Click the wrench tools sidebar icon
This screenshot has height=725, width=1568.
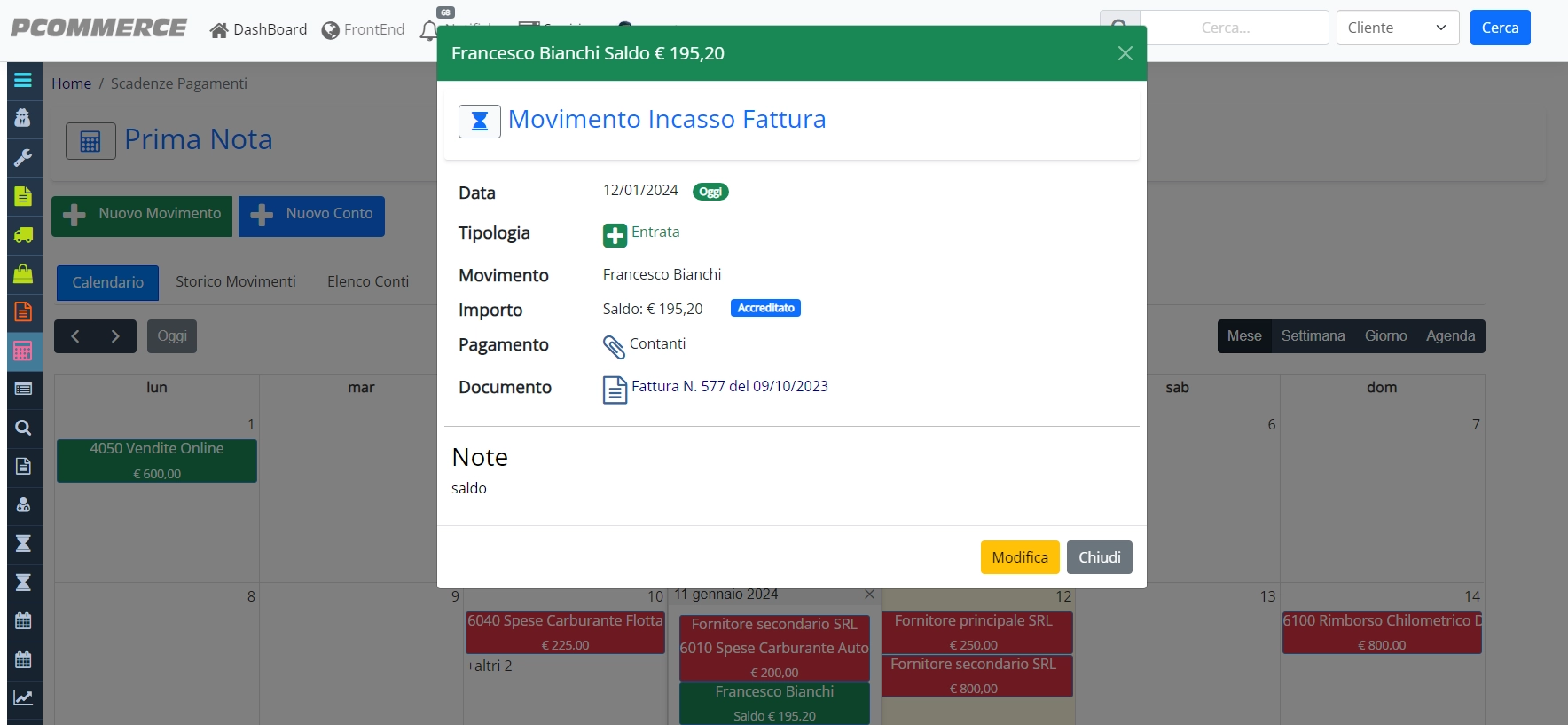[x=23, y=157]
